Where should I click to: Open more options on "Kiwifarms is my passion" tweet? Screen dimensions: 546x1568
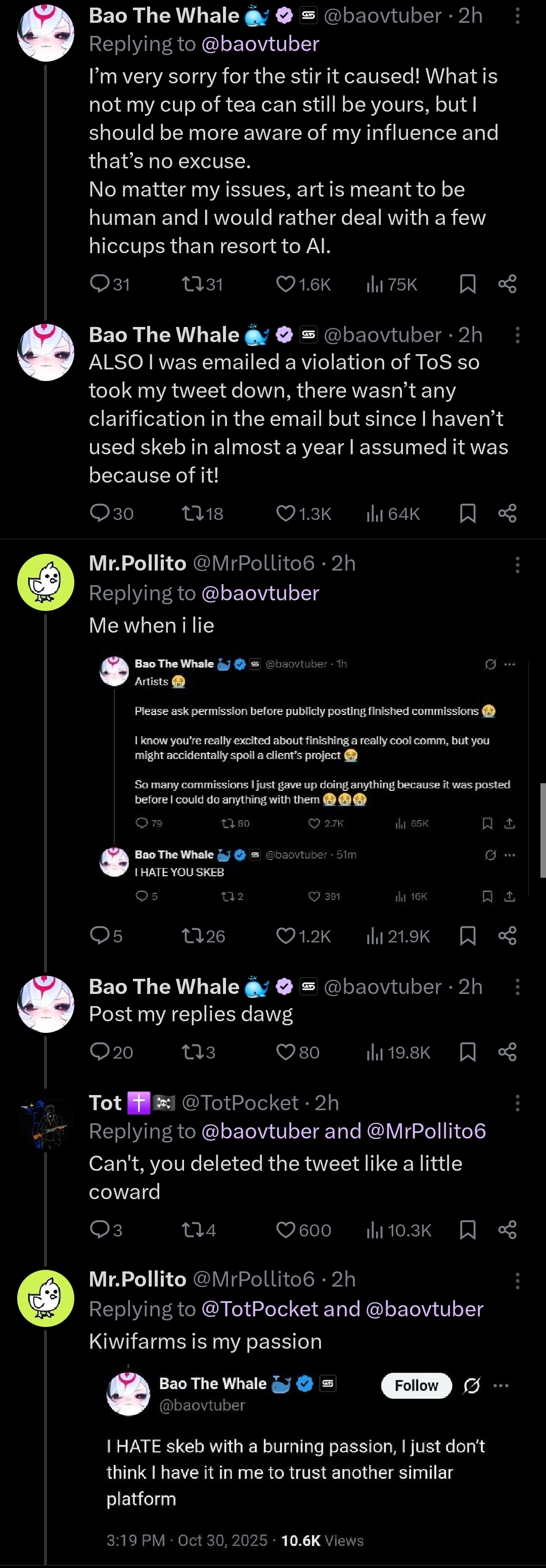click(x=517, y=1280)
